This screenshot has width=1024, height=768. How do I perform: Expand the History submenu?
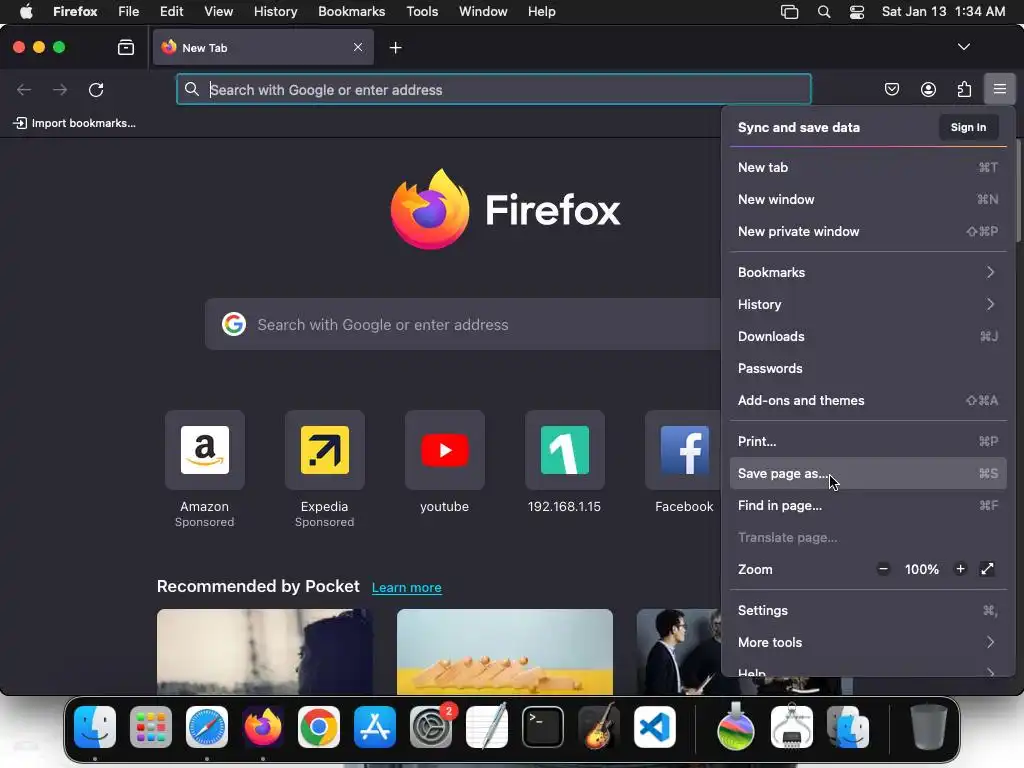pos(868,304)
